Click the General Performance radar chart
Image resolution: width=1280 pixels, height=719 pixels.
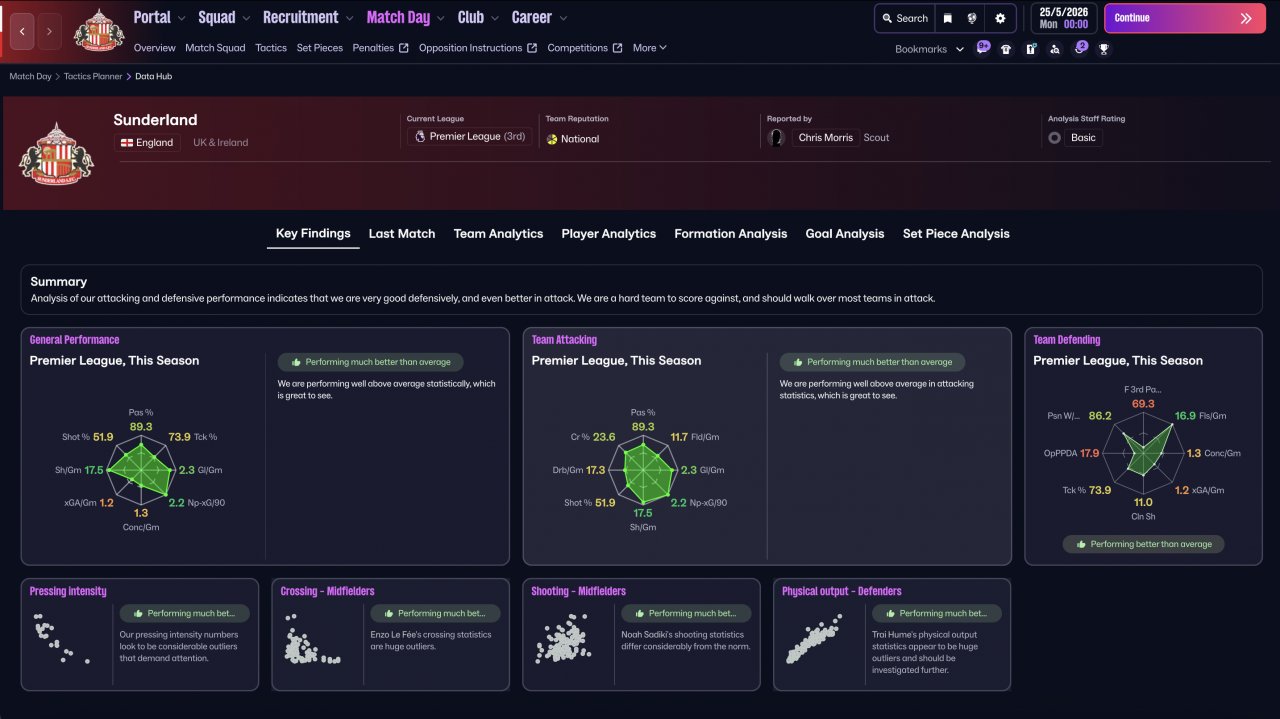point(140,470)
